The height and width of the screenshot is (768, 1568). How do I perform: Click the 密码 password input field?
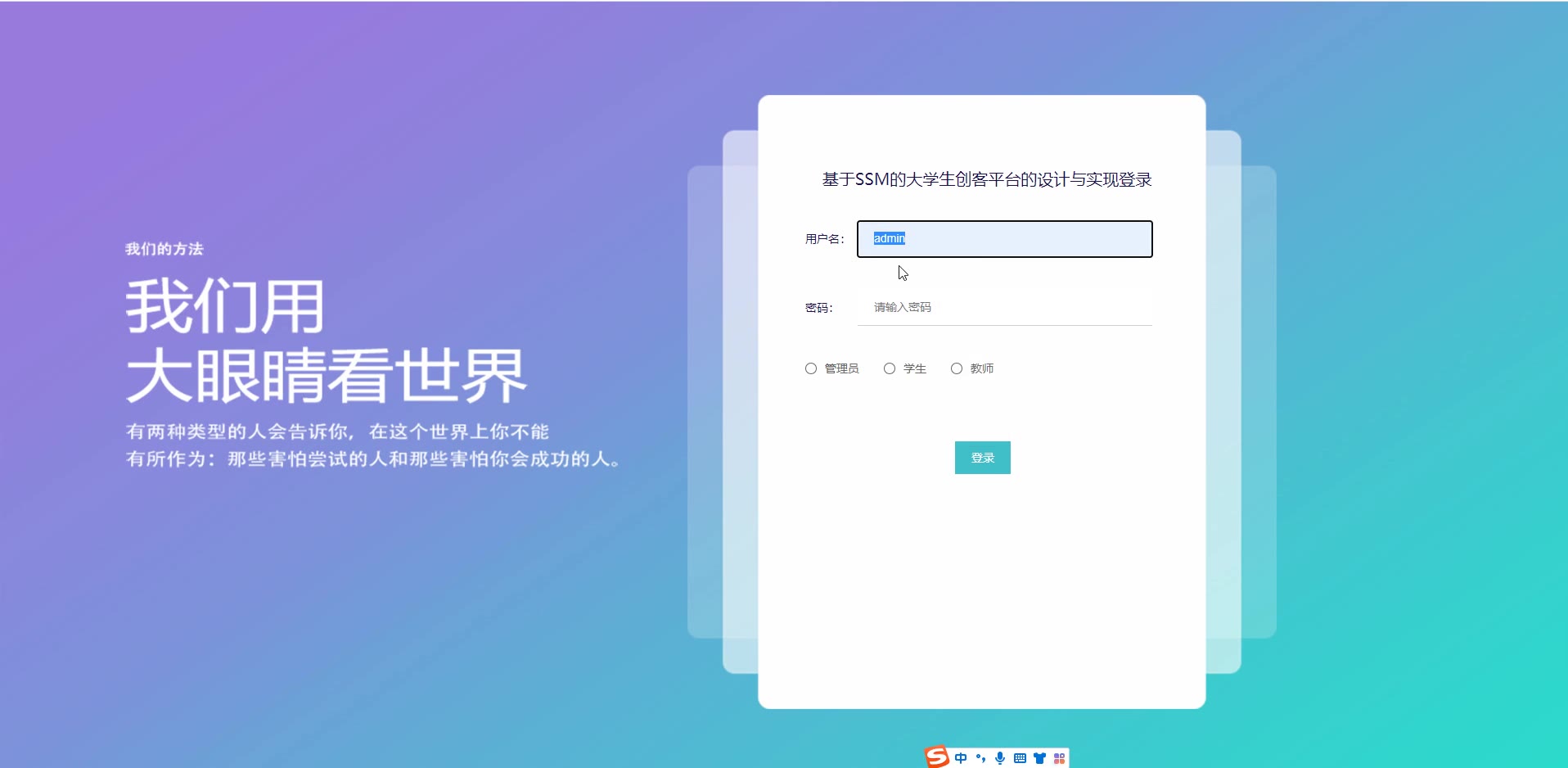tap(1005, 307)
